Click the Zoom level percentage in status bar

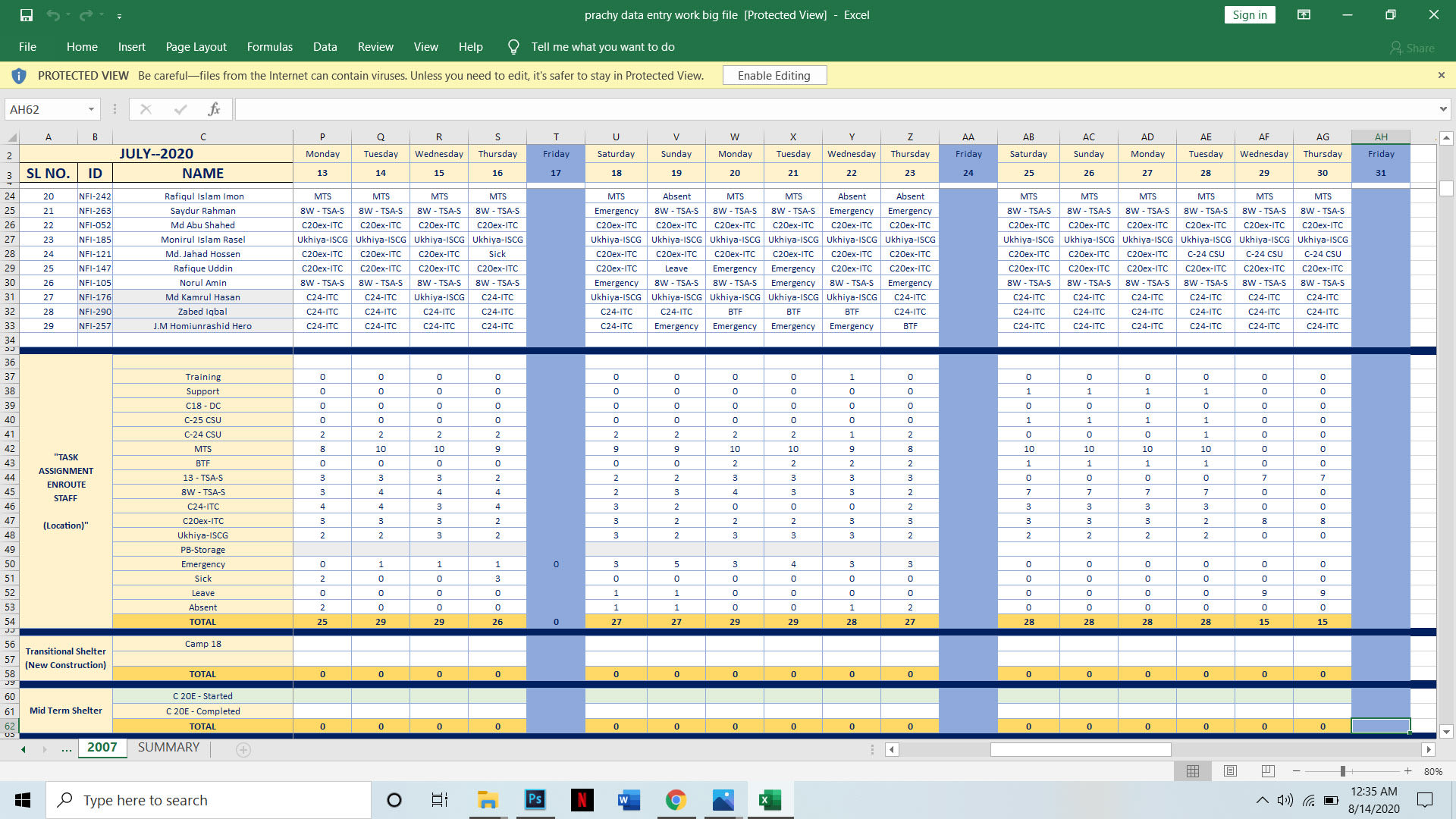pos(1437,770)
